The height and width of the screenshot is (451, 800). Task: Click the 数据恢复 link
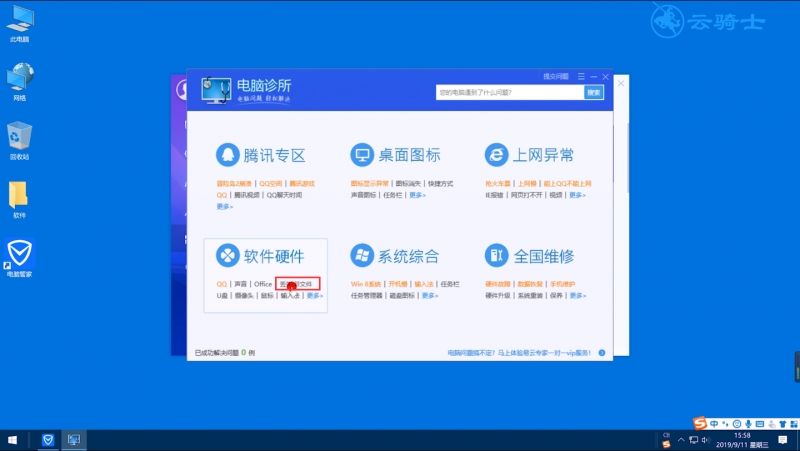[530, 284]
